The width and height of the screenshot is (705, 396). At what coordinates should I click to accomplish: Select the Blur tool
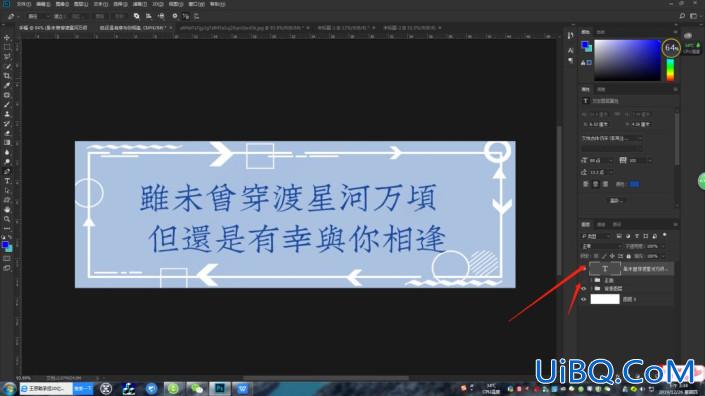coord(7,152)
